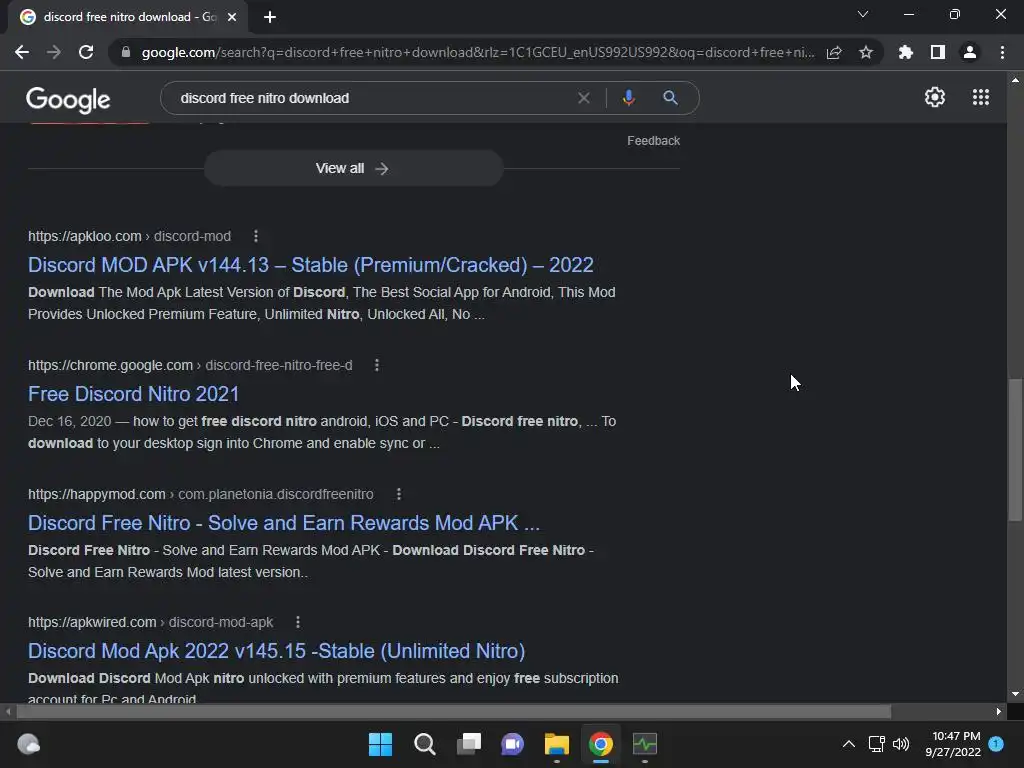Reload the current Google search page
Viewport: 1024px width, 768px height.
(86, 52)
